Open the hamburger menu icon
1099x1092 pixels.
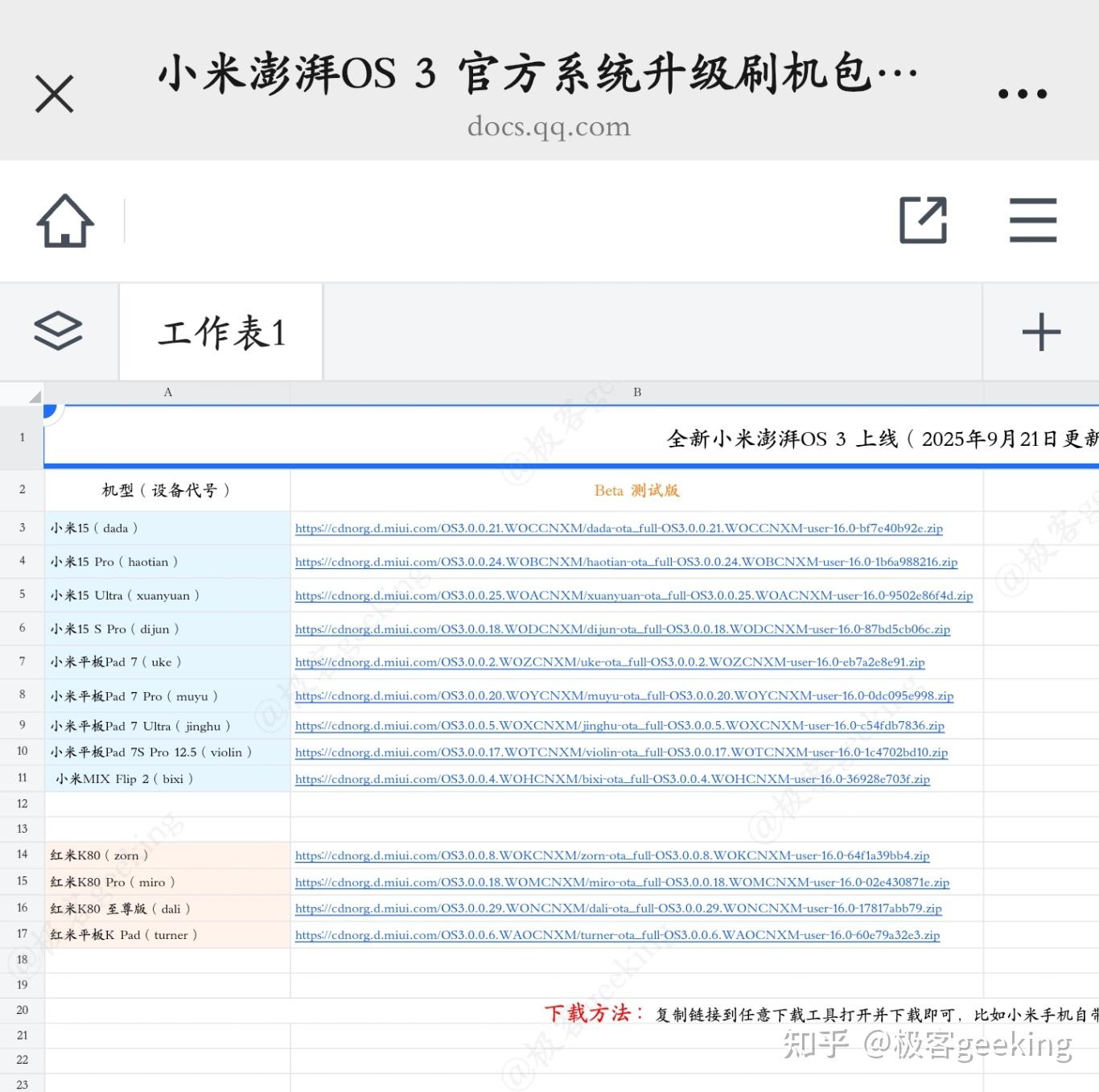tap(1032, 220)
